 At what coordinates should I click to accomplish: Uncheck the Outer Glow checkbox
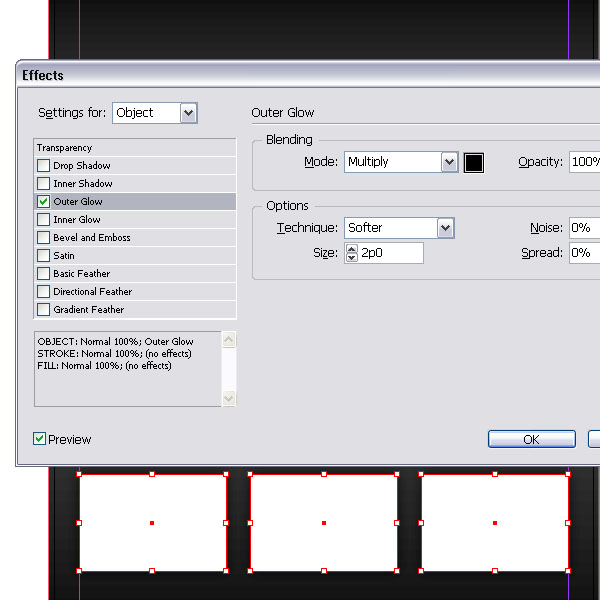(43, 202)
